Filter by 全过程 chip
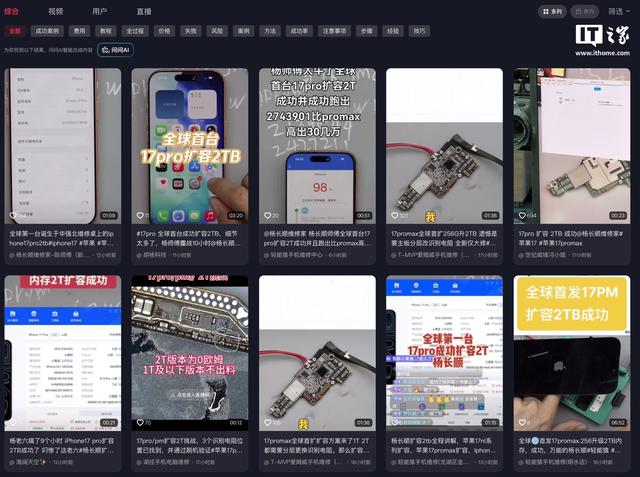Viewport: 640px width, 477px height. [x=135, y=31]
